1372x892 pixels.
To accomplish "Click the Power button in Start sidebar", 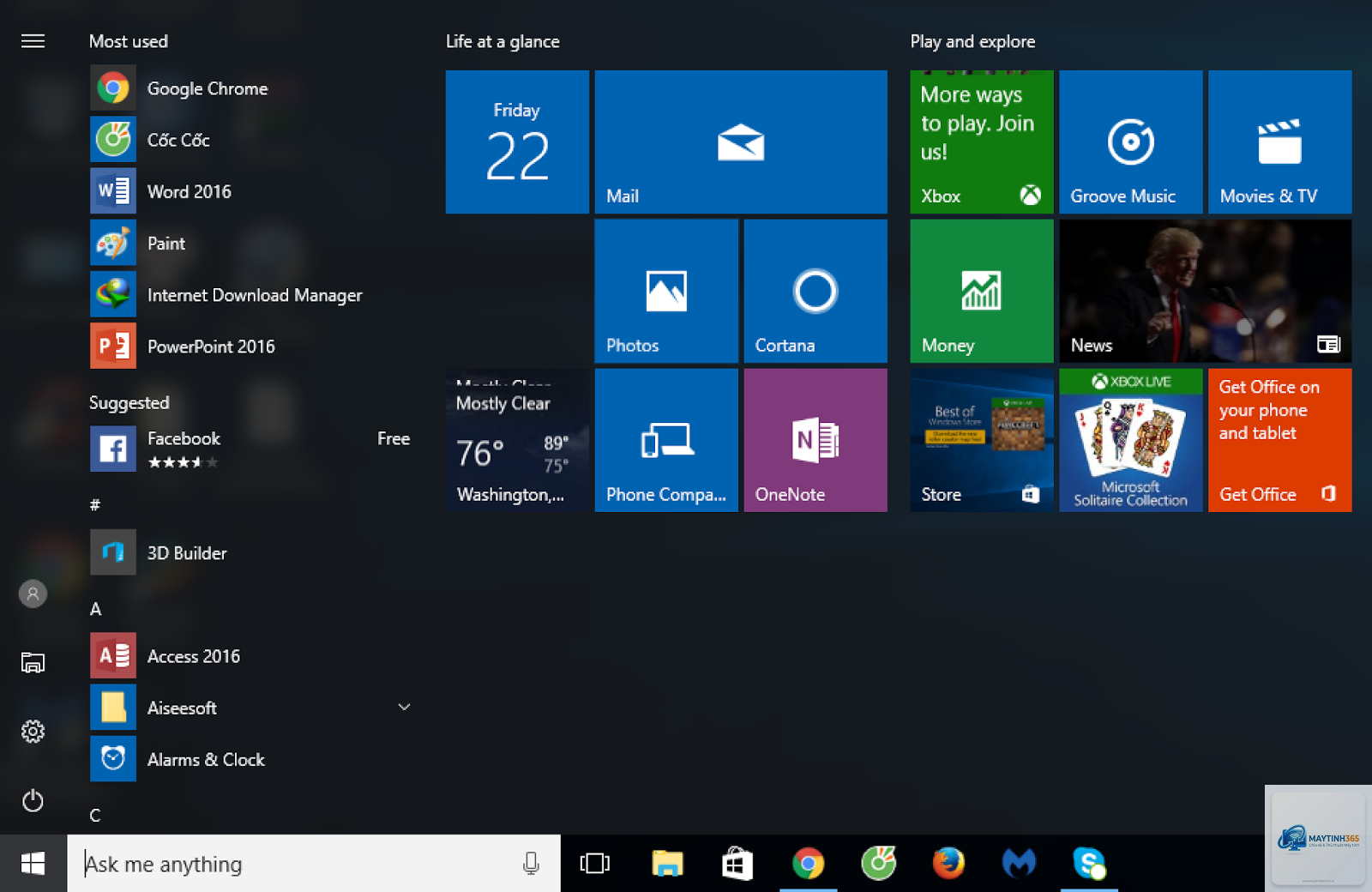I will click(x=33, y=800).
